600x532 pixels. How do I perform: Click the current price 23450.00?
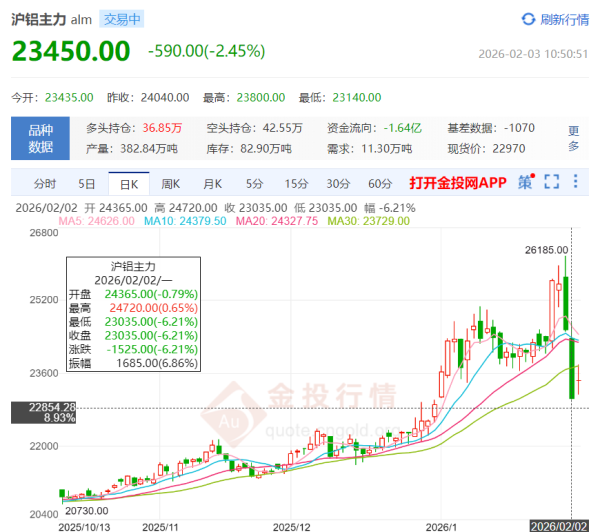click(71, 51)
